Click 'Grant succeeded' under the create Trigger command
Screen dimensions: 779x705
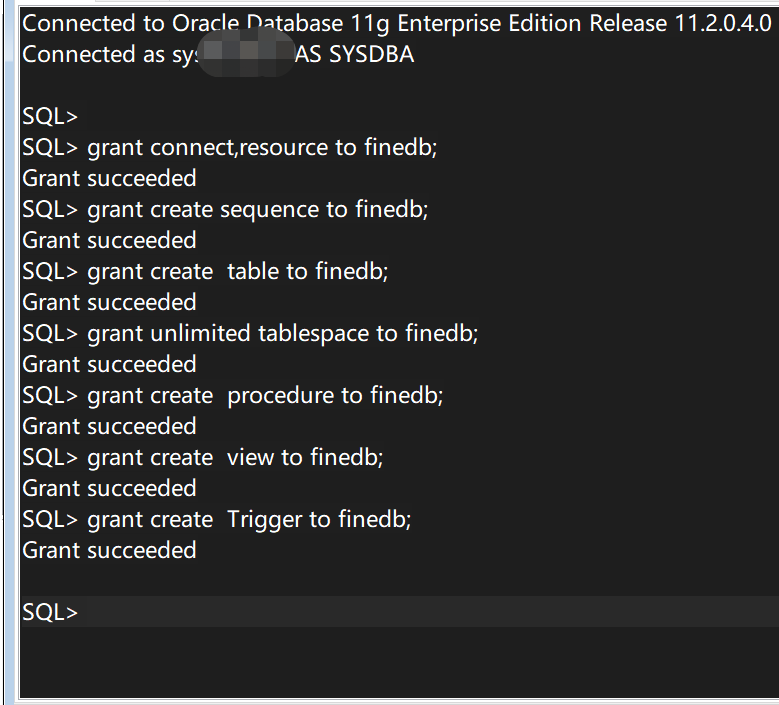(x=109, y=550)
